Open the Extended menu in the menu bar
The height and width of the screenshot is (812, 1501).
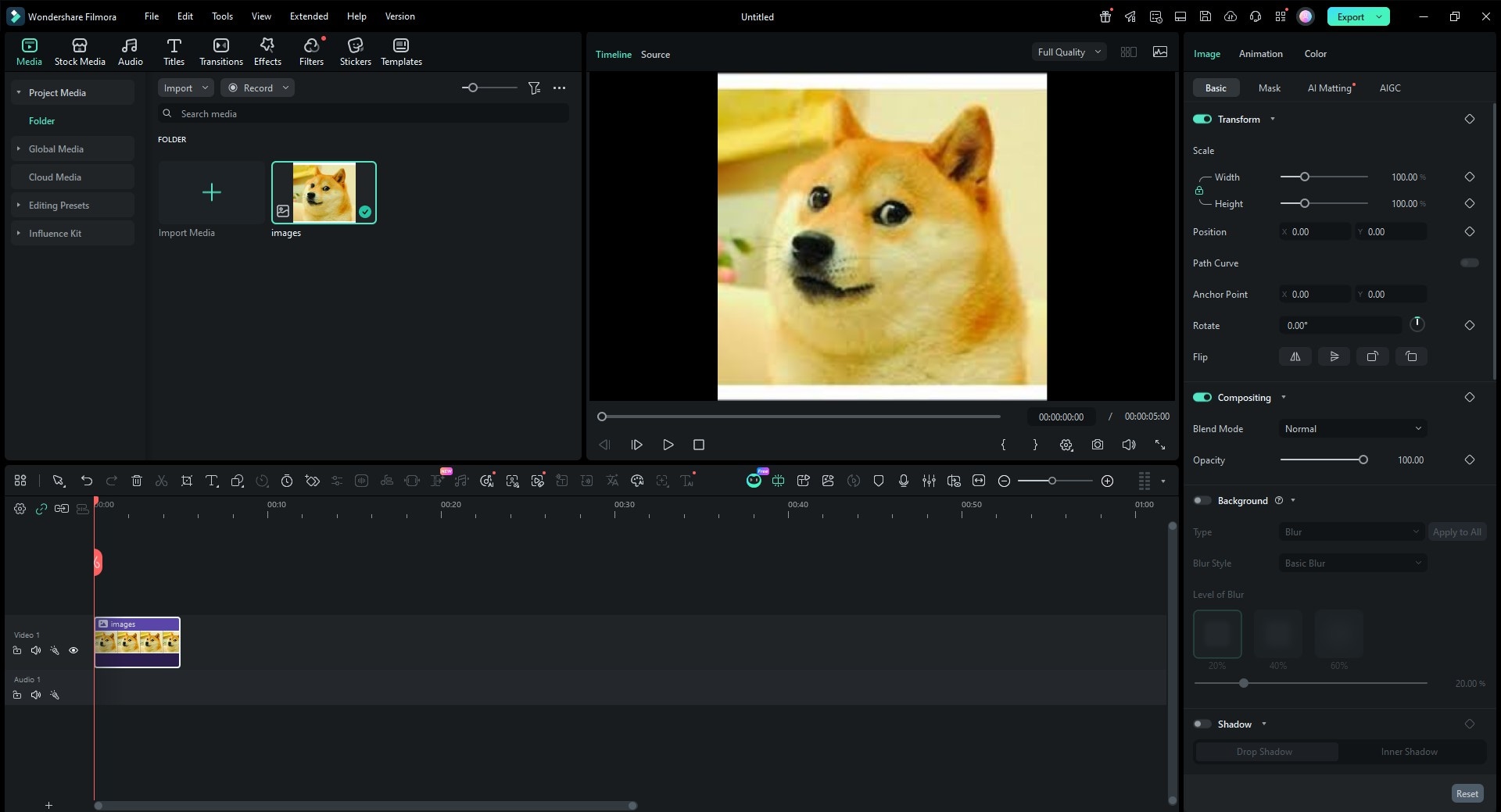[307, 16]
